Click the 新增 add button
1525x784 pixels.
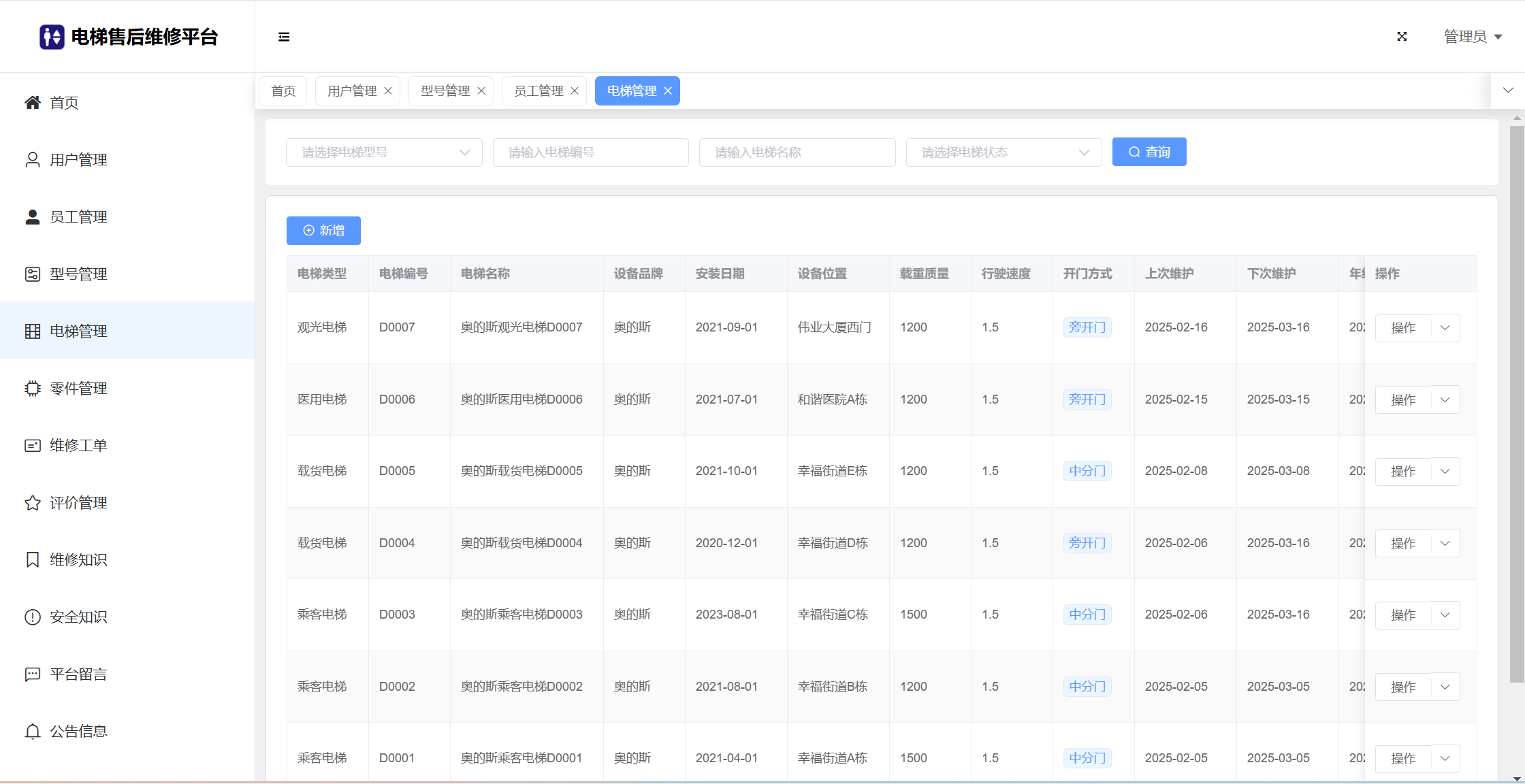(x=323, y=231)
